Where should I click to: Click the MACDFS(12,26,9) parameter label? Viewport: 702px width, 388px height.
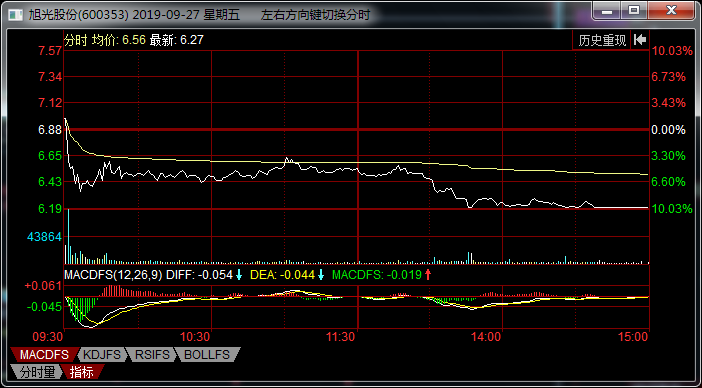[x=114, y=275]
